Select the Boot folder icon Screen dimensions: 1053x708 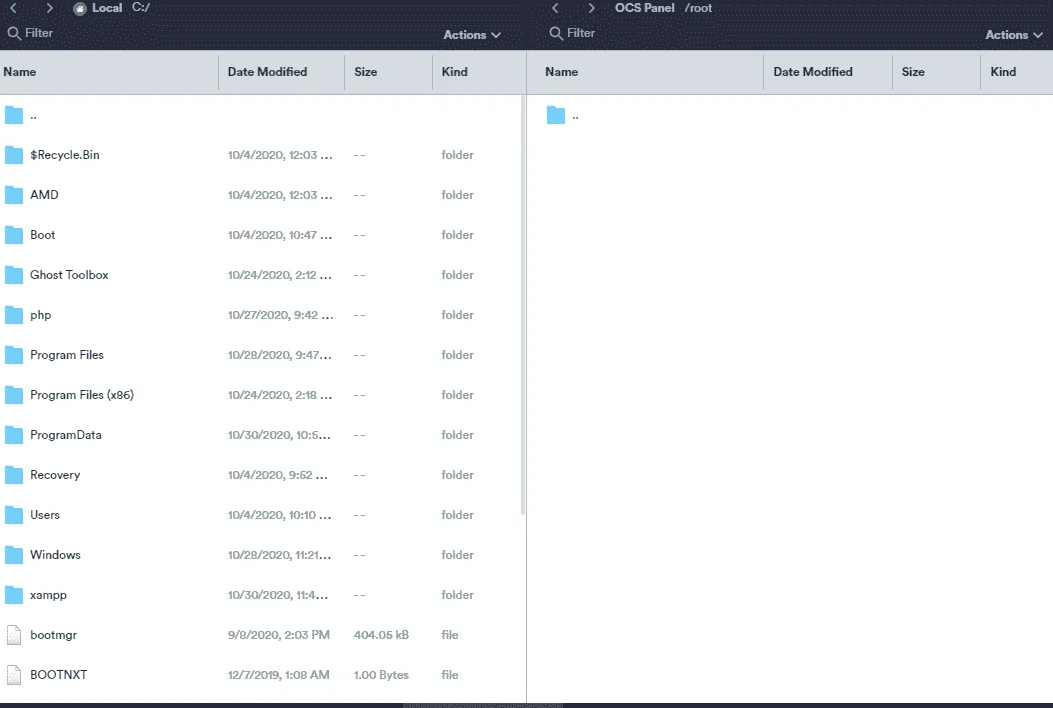point(14,235)
